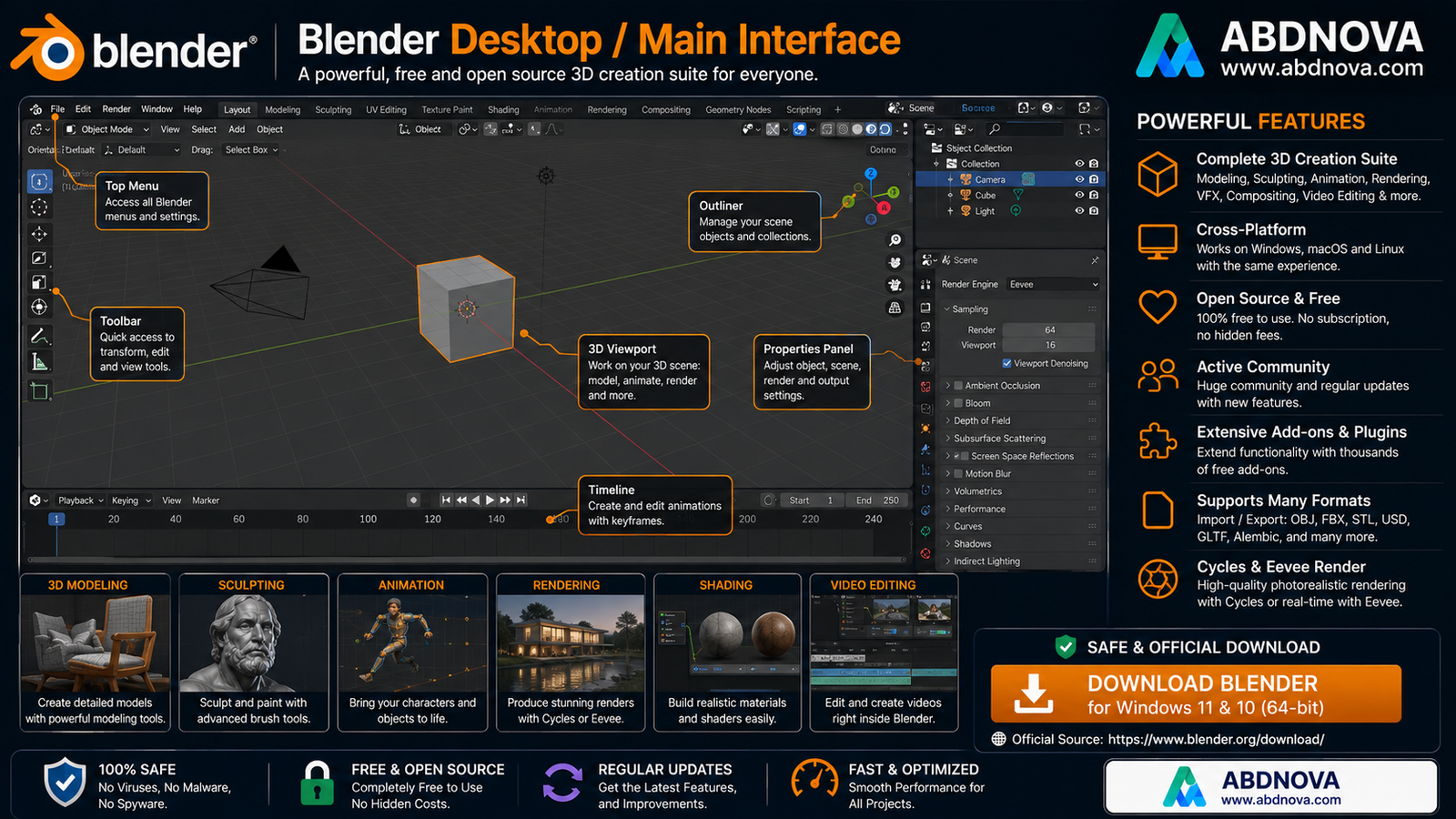Click the Marker menu in timeline
Image resolution: width=1456 pixels, height=819 pixels.
pos(206,500)
